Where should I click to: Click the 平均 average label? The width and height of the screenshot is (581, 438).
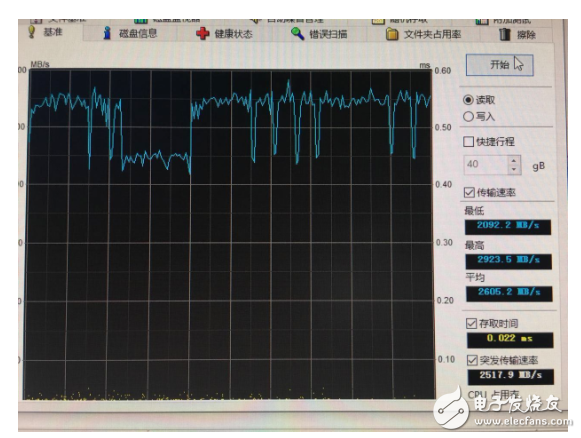click(475, 278)
